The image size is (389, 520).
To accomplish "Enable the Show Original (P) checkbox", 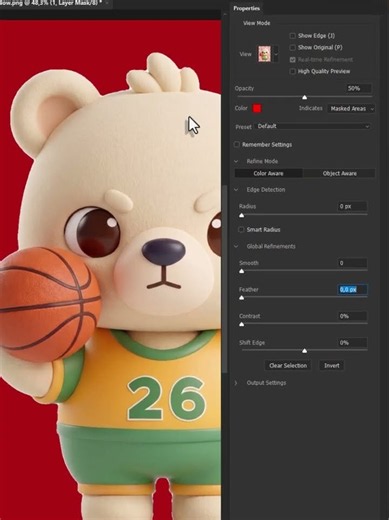I will [292, 48].
